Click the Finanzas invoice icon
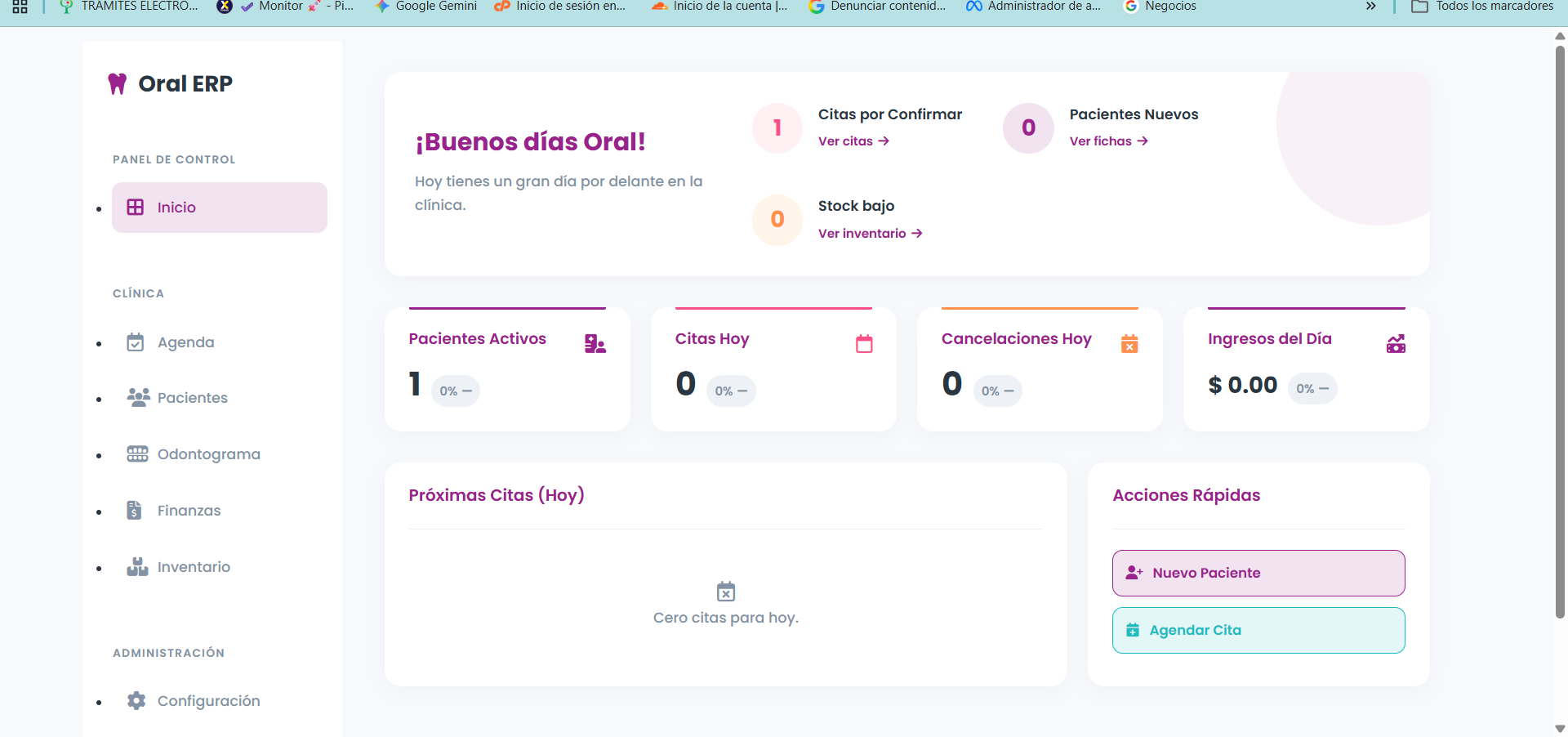Image resolution: width=1568 pixels, height=737 pixels. 135,511
